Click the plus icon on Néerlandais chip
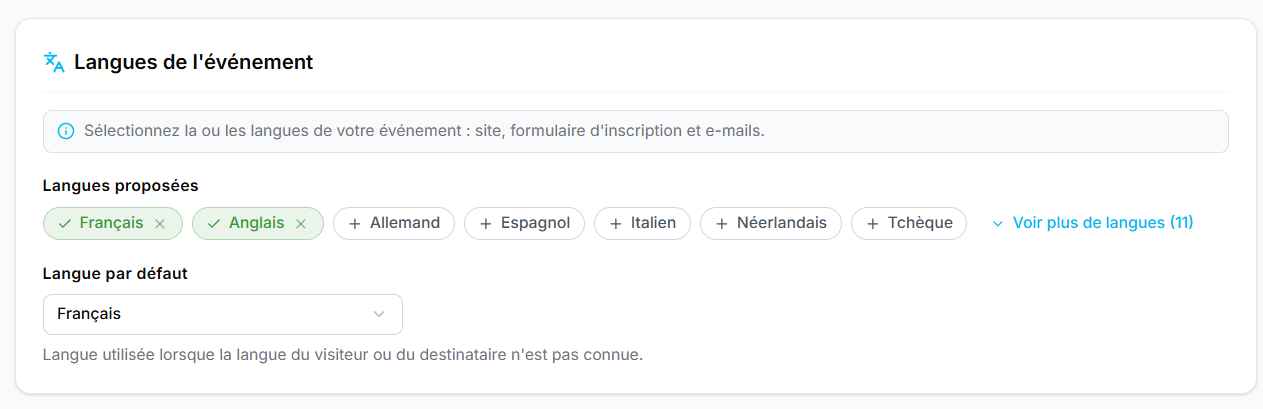 pyautogui.click(x=721, y=224)
